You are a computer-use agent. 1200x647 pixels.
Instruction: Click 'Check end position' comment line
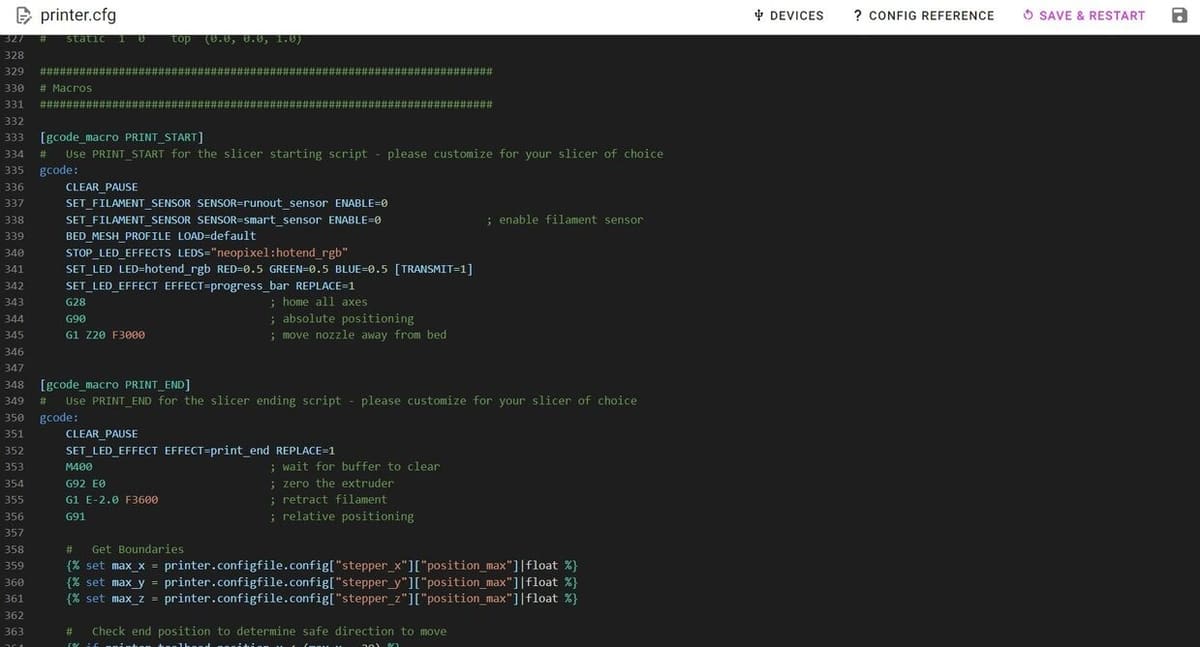256,631
